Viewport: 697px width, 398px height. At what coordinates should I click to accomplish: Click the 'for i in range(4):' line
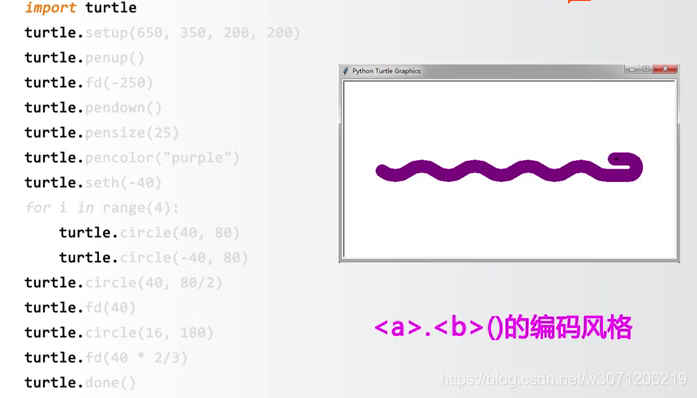(x=102, y=208)
